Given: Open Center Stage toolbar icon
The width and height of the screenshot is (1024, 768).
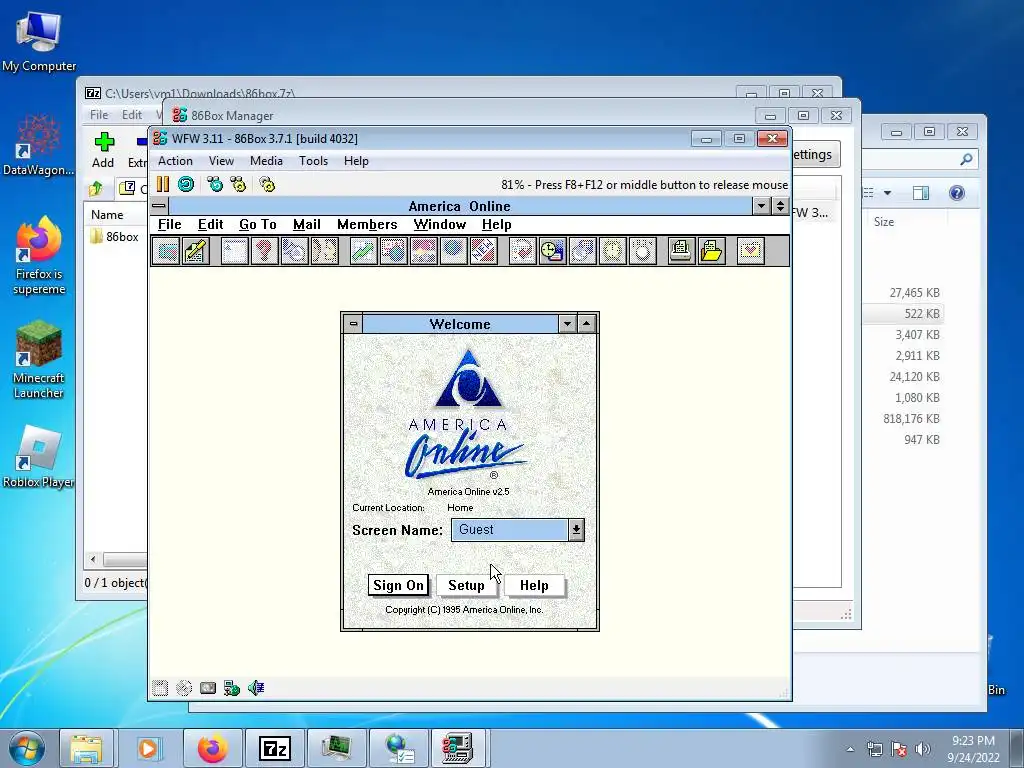Looking at the screenshot, I should [x=423, y=251].
